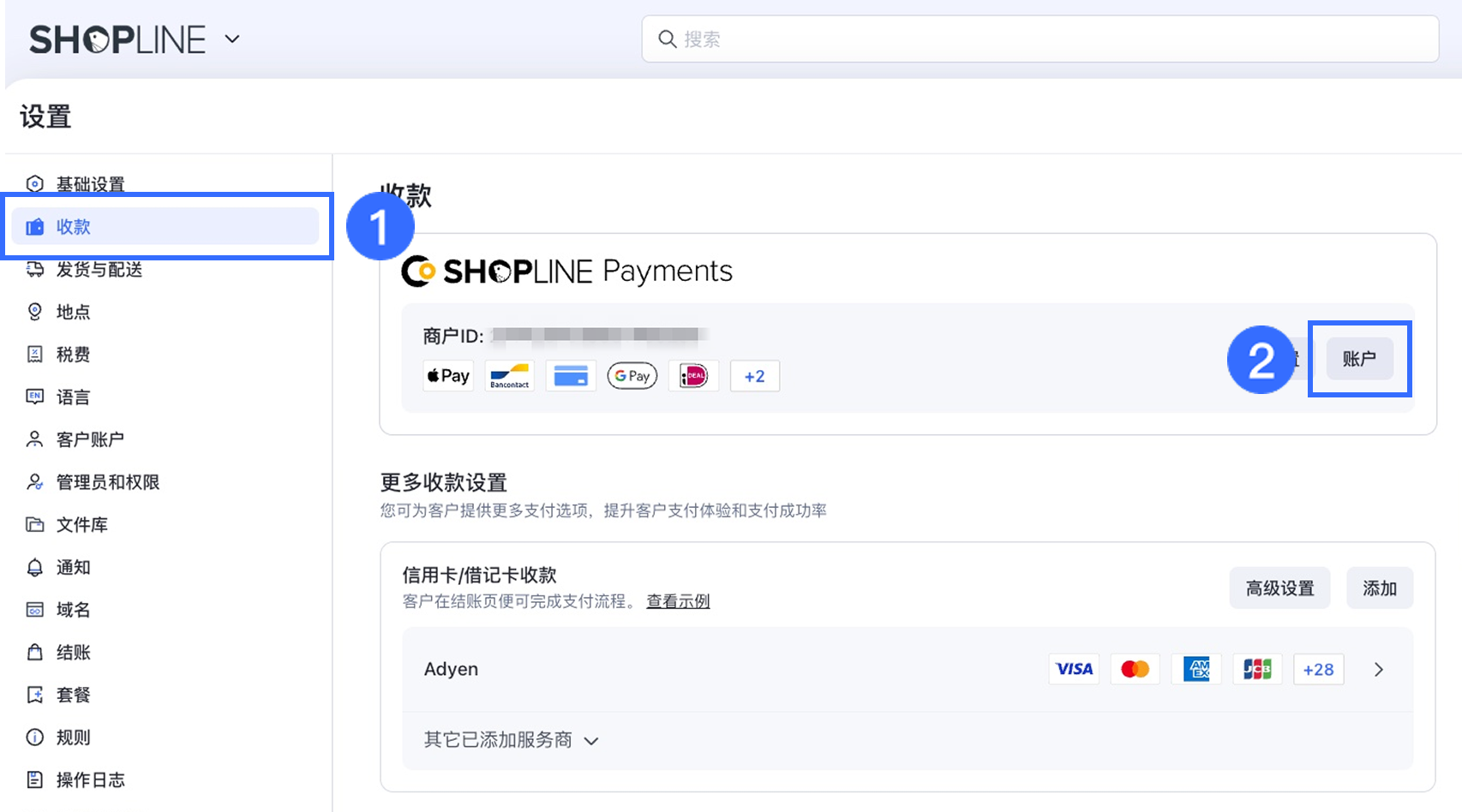The width and height of the screenshot is (1462, 812).
Task: Click the 更多收款设置 heading
Action: (444, 482)
